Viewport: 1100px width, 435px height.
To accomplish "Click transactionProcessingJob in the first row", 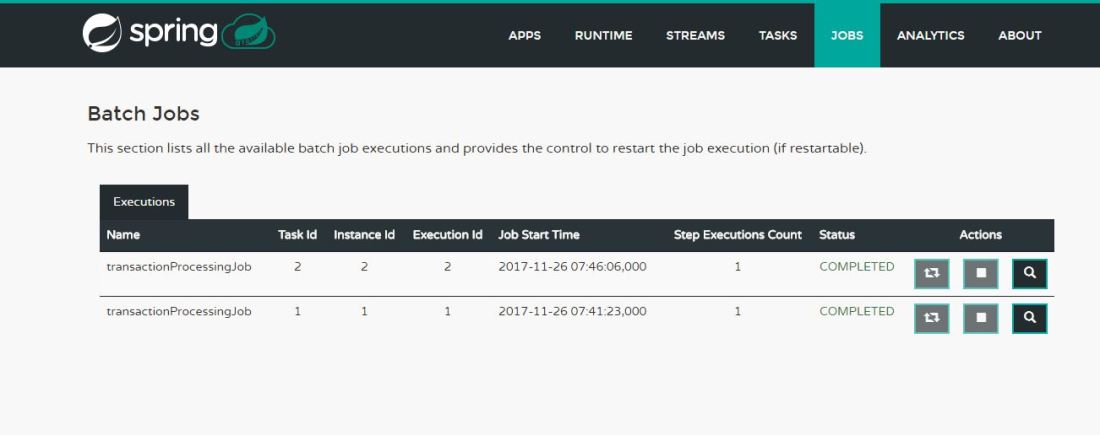I will click(179, 267).
